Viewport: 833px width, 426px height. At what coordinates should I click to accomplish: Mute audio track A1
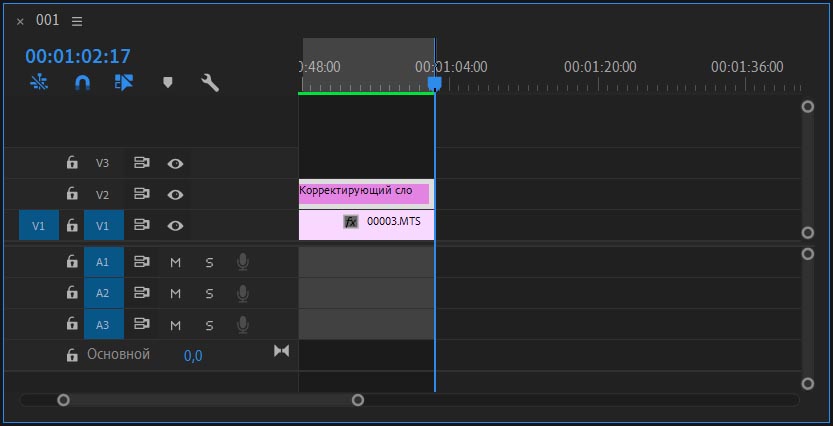[175, 262]
